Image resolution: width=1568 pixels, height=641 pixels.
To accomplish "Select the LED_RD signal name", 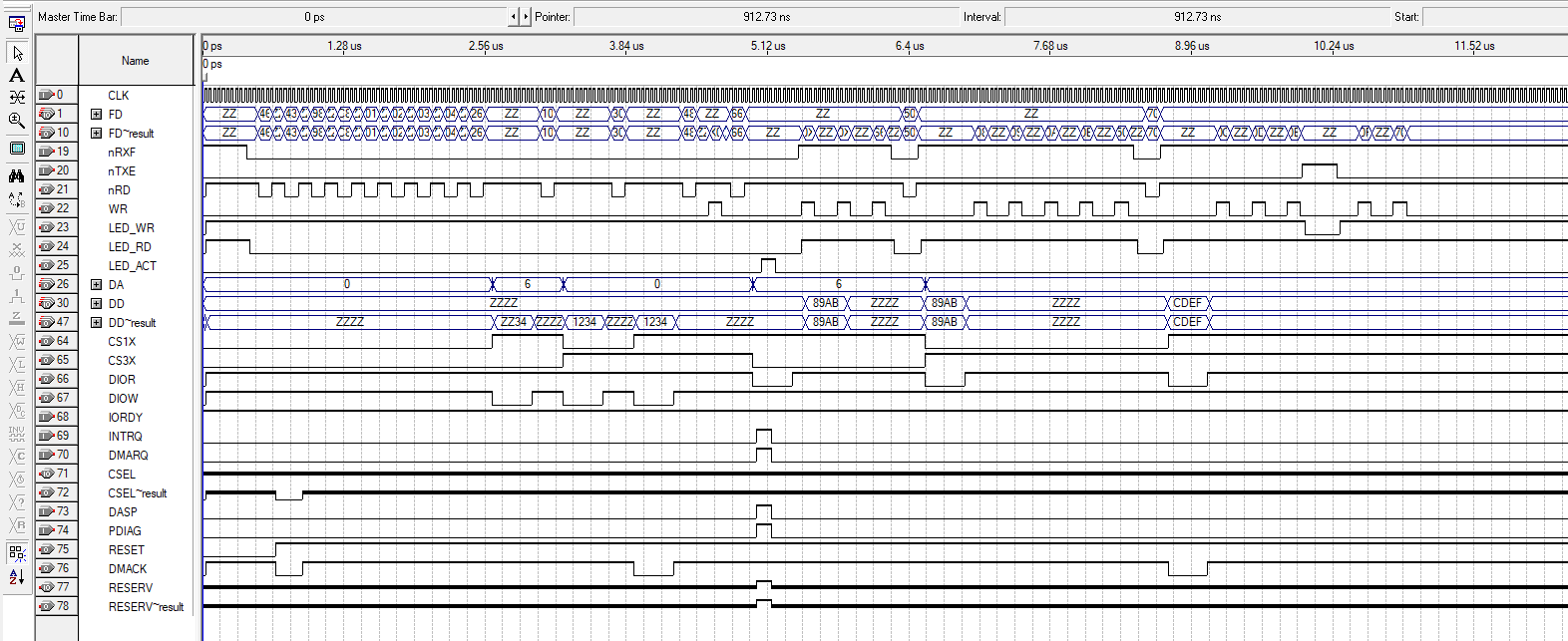I will [130, 246].
